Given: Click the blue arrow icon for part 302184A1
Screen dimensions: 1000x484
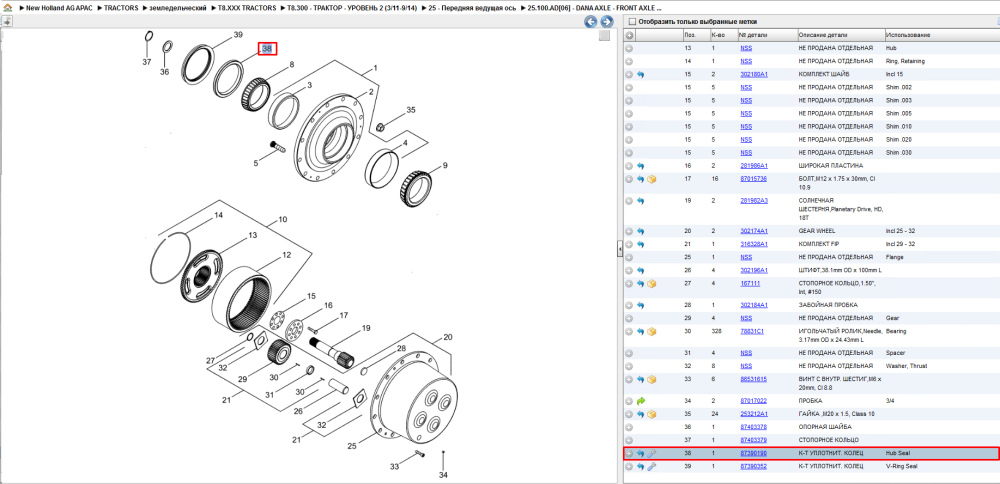Looking at the screenshot, I should pos(640,305).
